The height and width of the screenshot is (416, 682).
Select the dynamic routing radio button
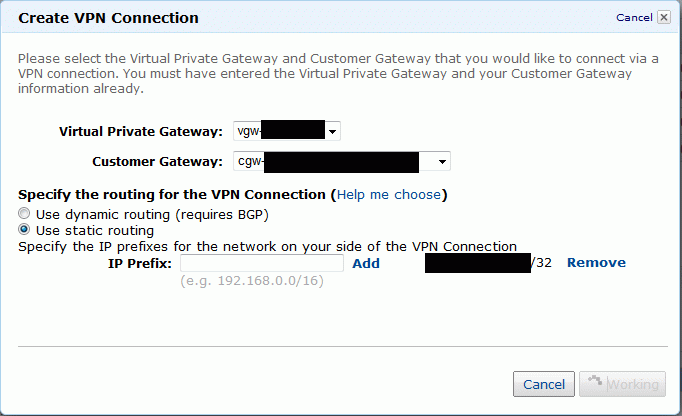(x=24, y=213)
